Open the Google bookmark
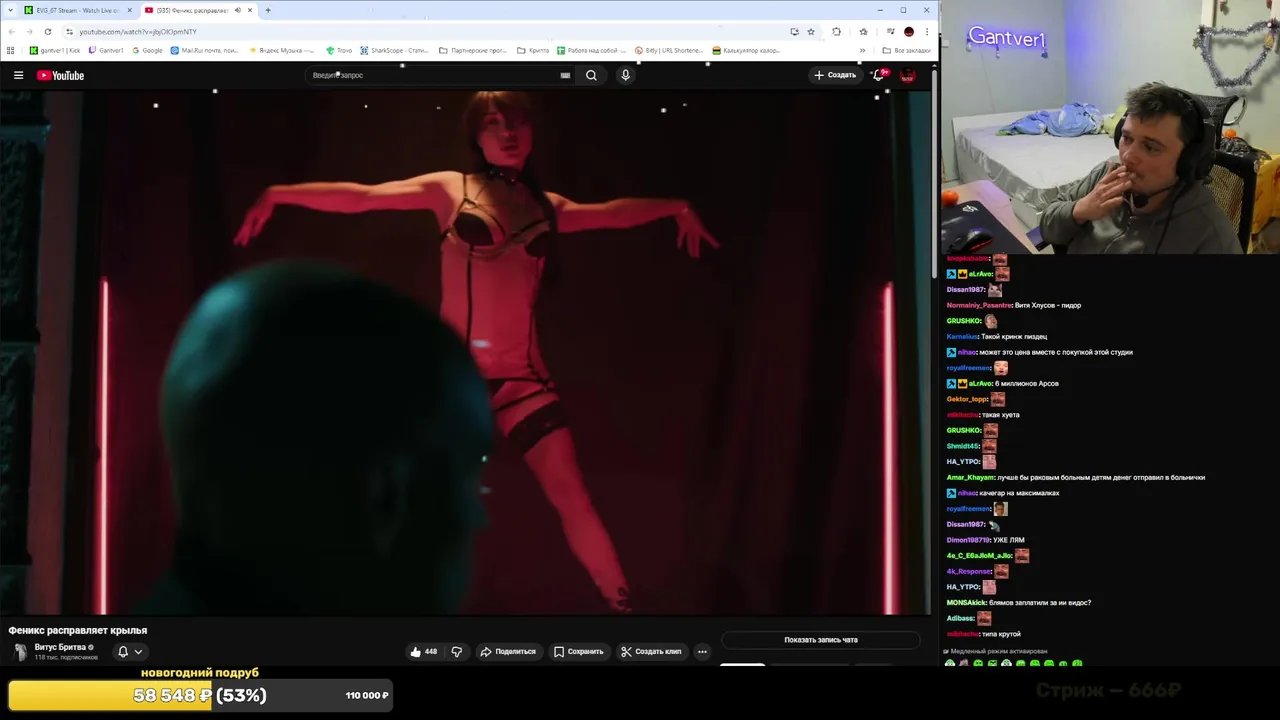 pos(147,50)
